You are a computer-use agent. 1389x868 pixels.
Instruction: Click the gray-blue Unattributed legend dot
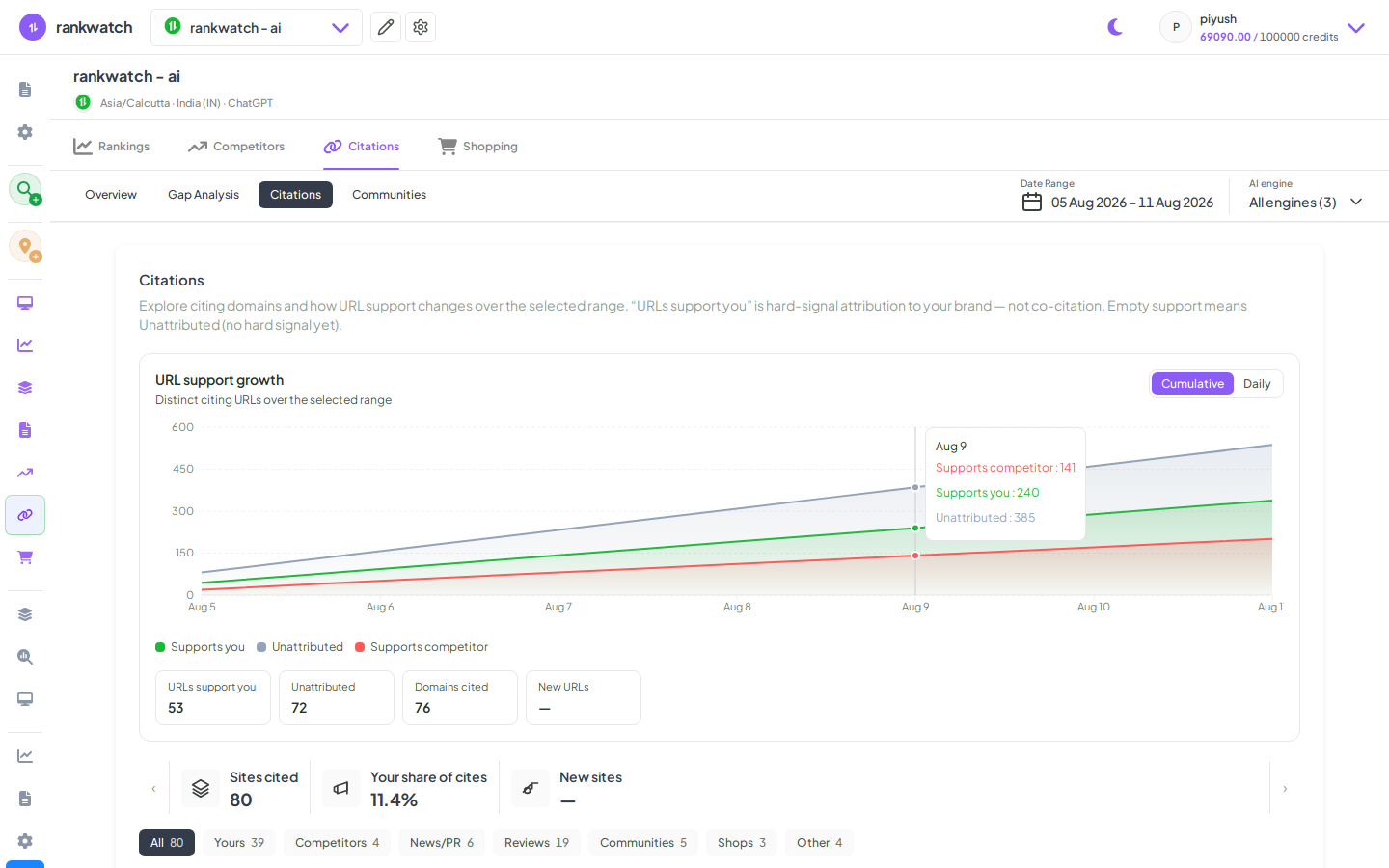pos(261,647)
